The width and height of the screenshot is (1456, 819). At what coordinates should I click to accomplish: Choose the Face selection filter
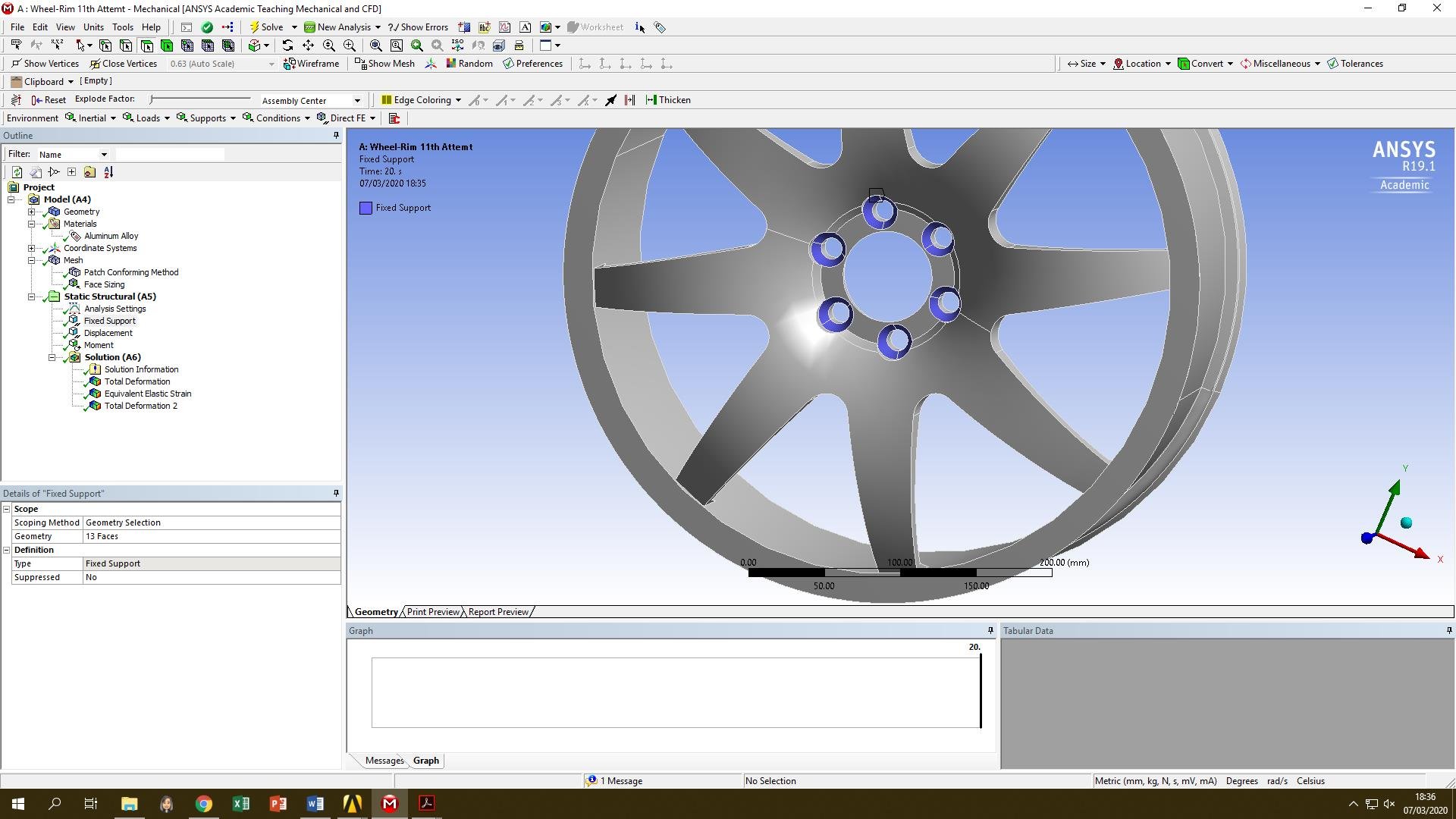coord(147,45)
